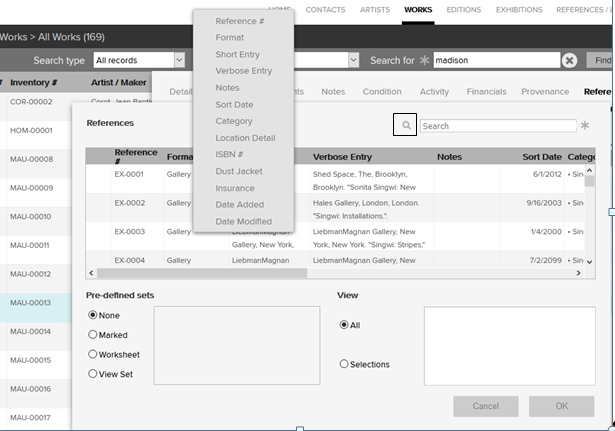The image size is (615, 431).
Task: Choose Notes in the popup menu
Action: pyautogui.click(x=227, y=88)
